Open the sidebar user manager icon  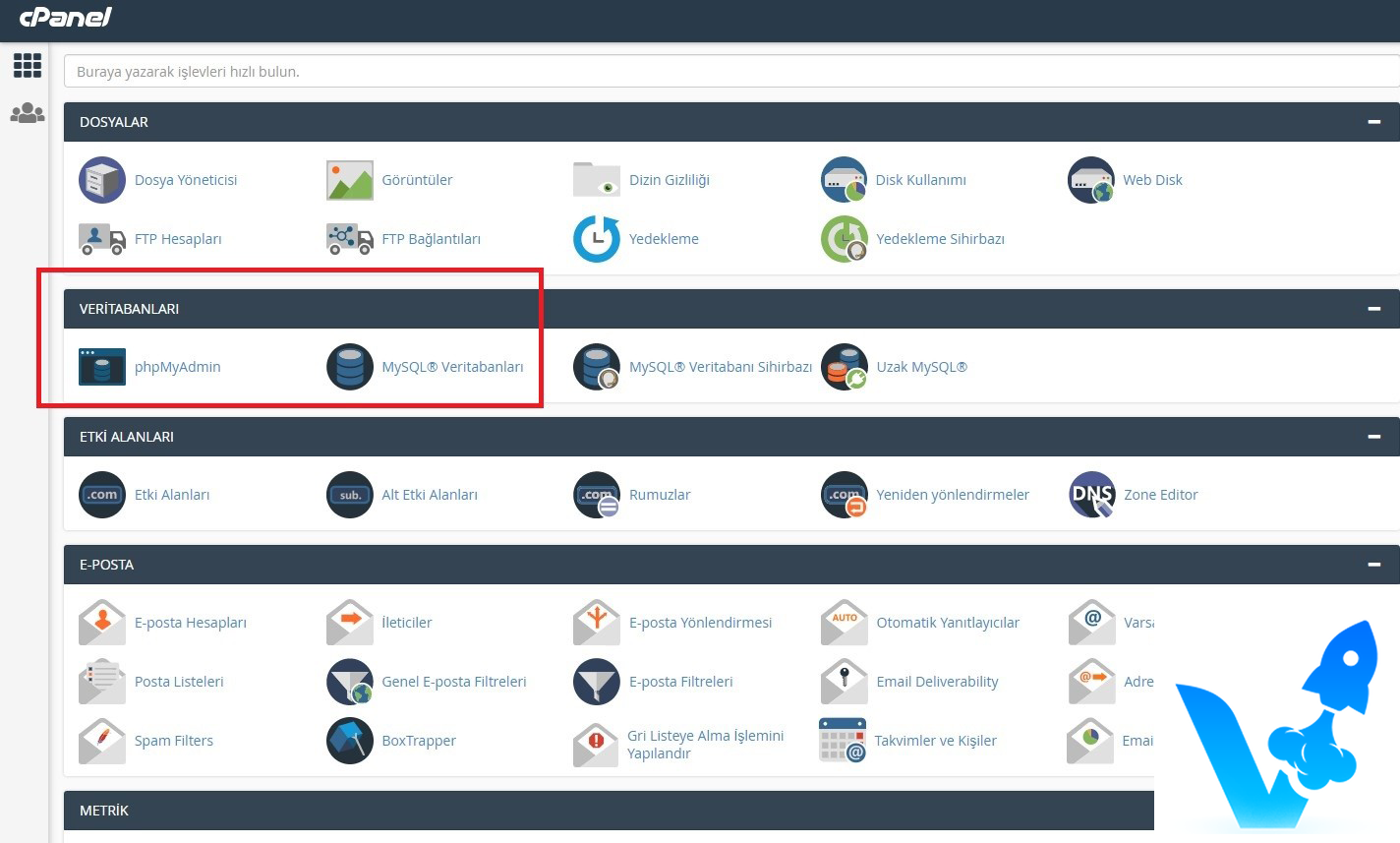tap(28, 113)
